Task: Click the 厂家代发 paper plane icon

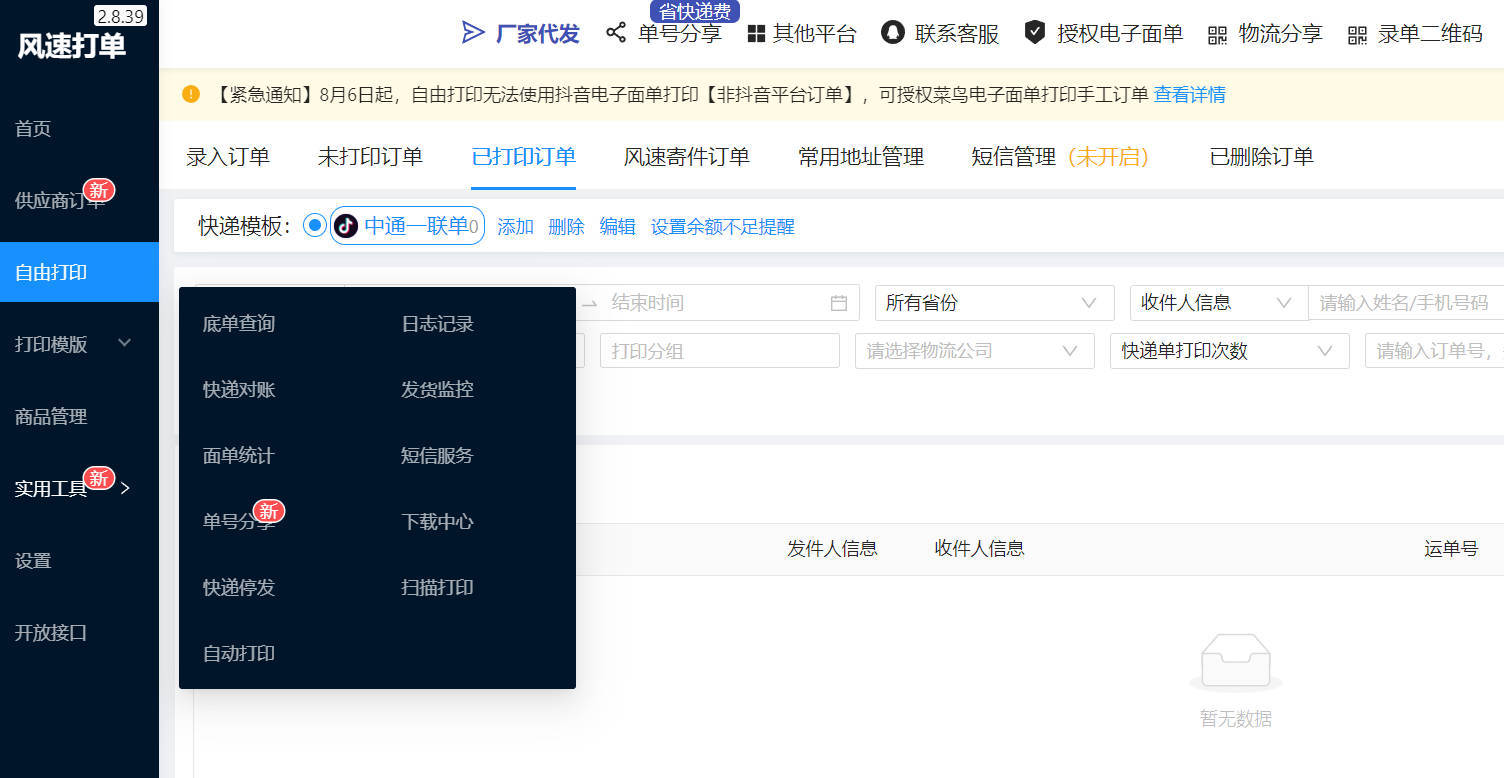Action: pos(472,33)
